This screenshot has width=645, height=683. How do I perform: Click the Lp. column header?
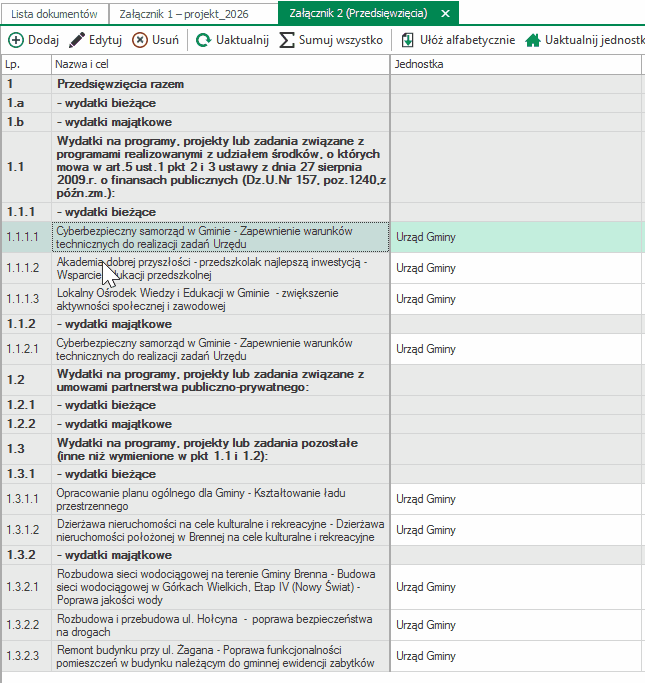click(26, 64)
